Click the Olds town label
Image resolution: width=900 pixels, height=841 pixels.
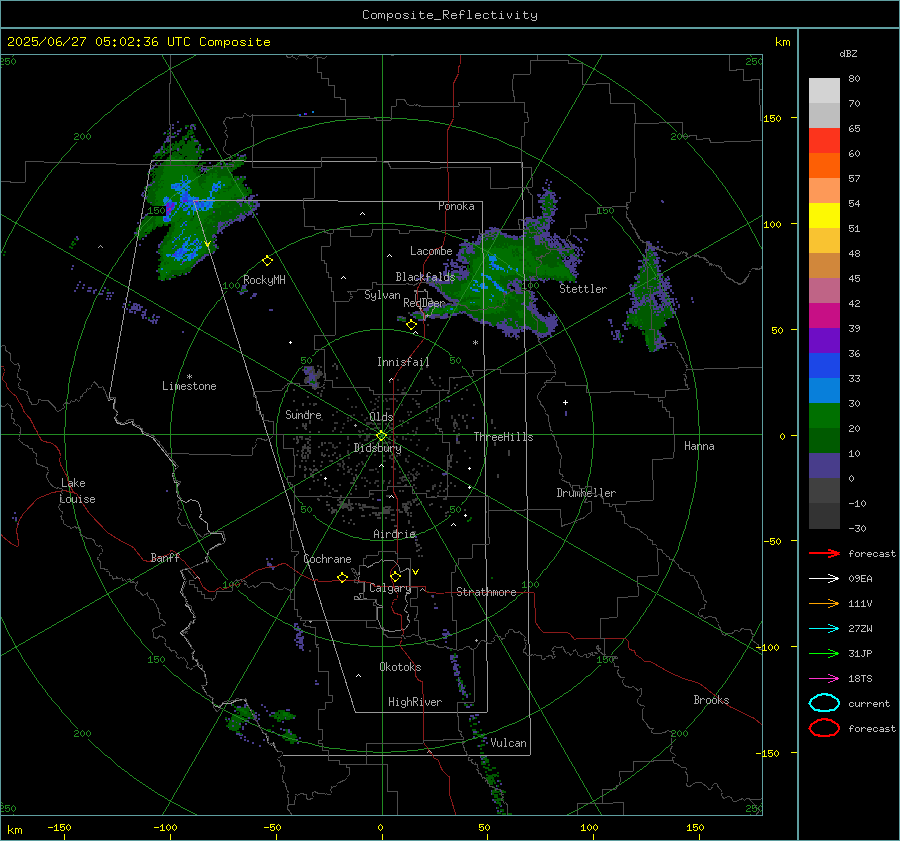coord(381,417)
